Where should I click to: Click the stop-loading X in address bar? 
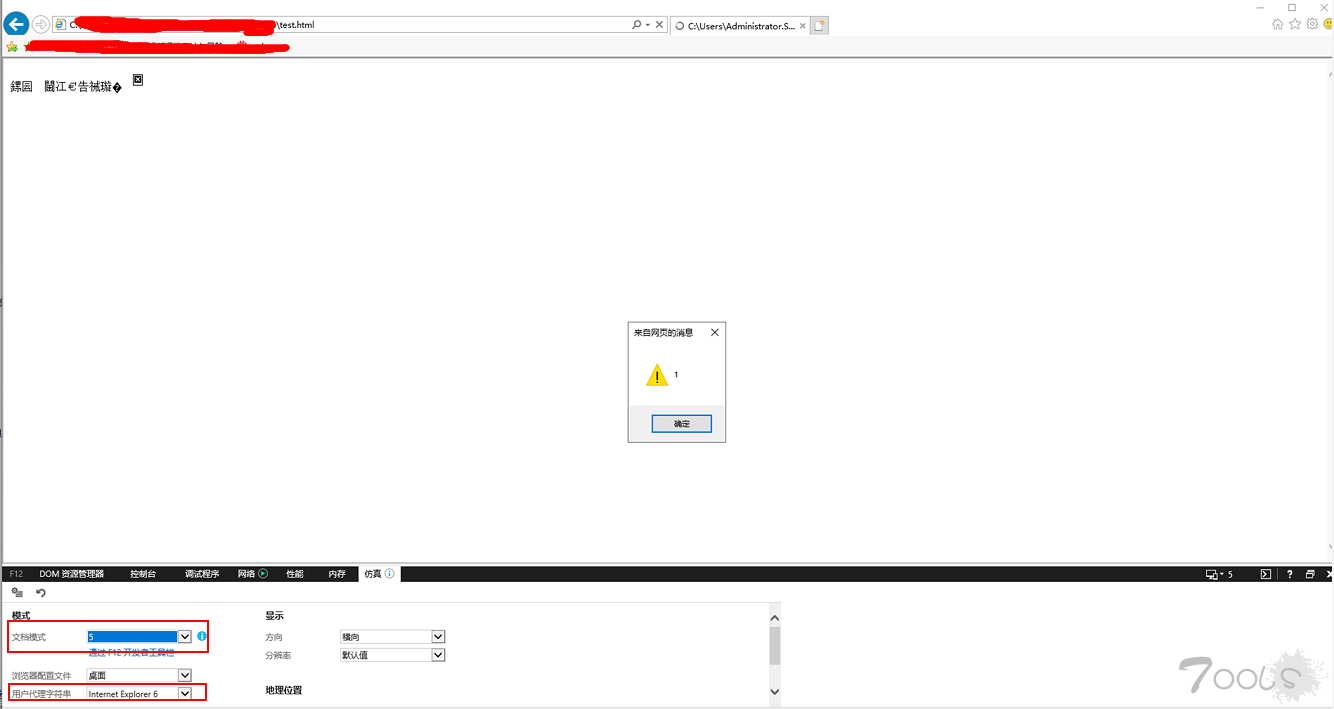click(659, 24)
